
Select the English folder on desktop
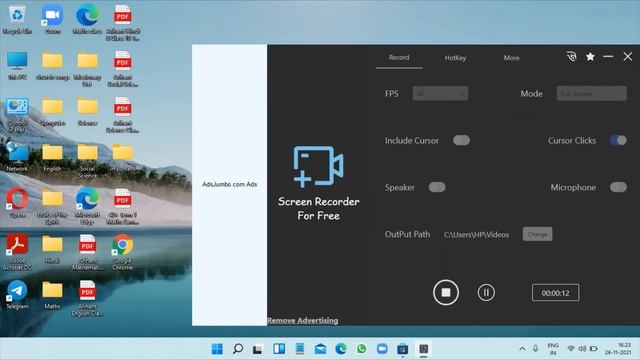[52, 158]
